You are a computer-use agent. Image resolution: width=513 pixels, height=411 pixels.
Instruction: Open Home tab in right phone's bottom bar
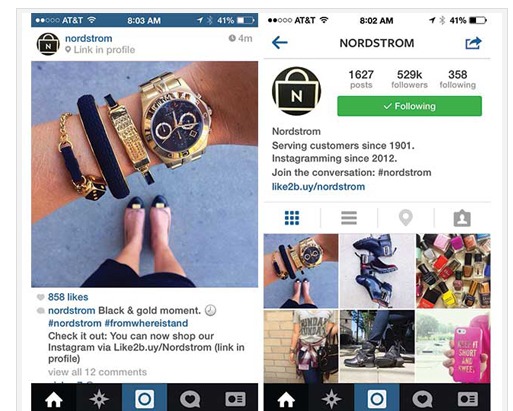[286, 399]
